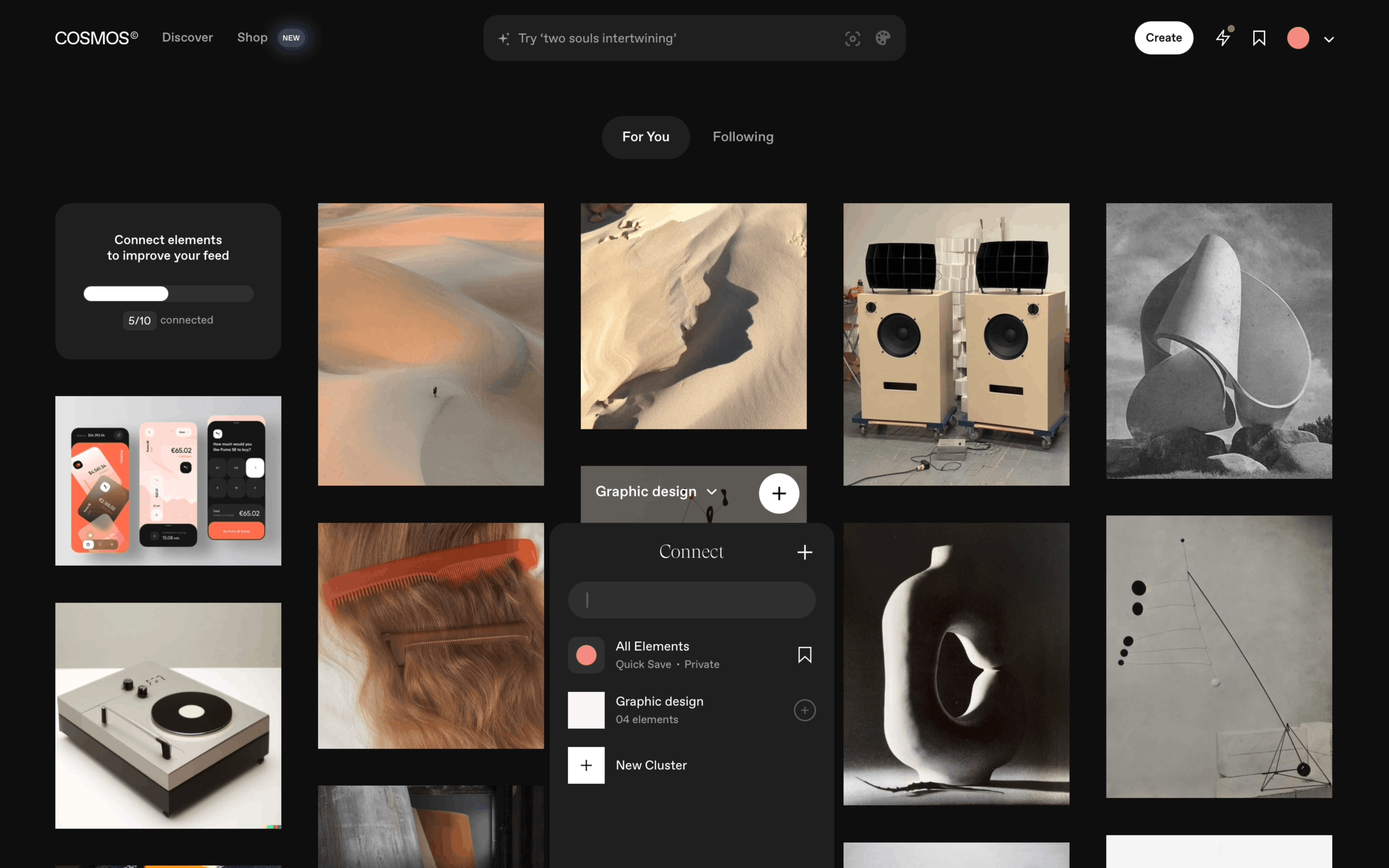Click the New Cluster option
1389x868 pixels.
(x=650, y=765)
